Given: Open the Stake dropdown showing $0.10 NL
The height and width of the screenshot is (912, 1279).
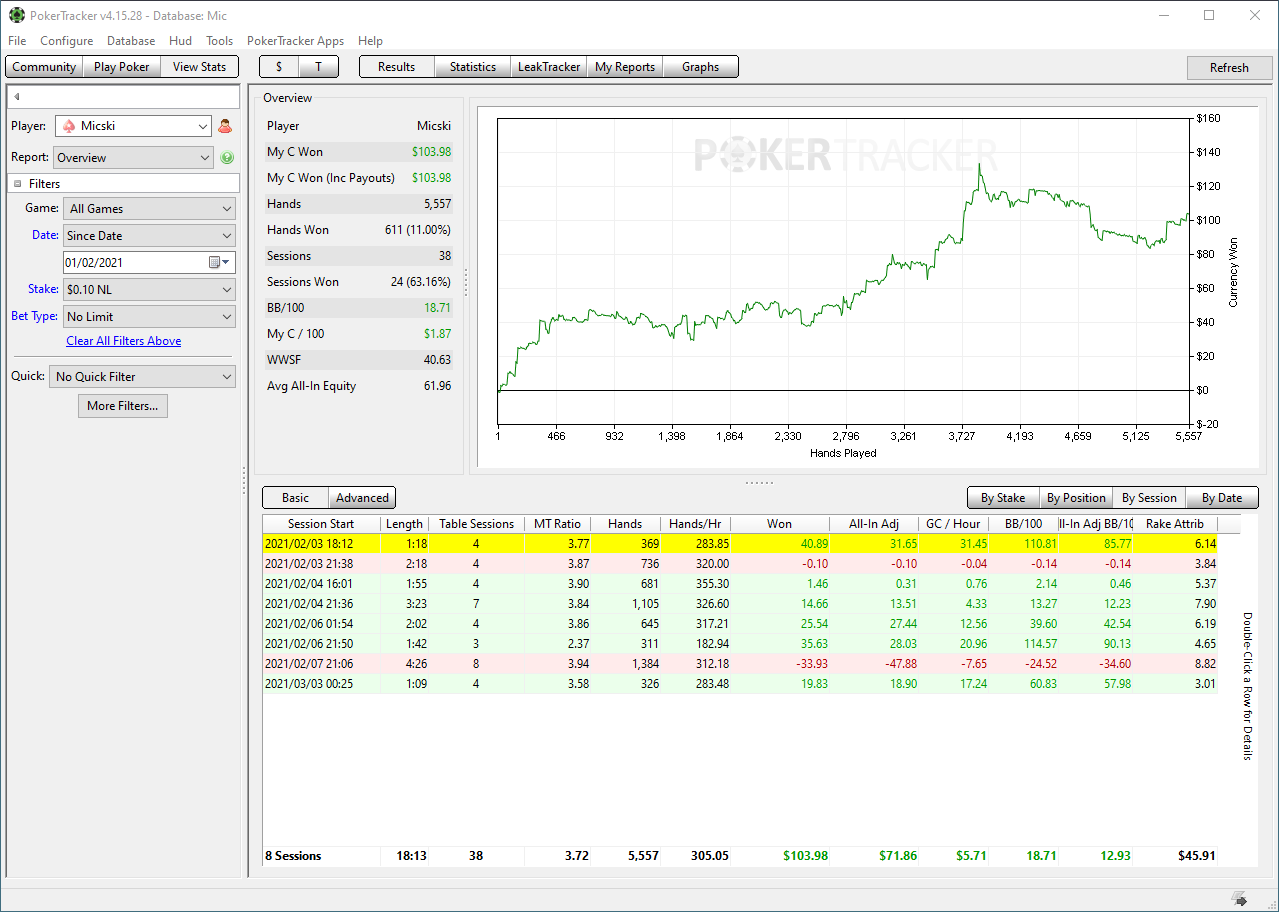Looking at the screenshot, I should [149, 290].
